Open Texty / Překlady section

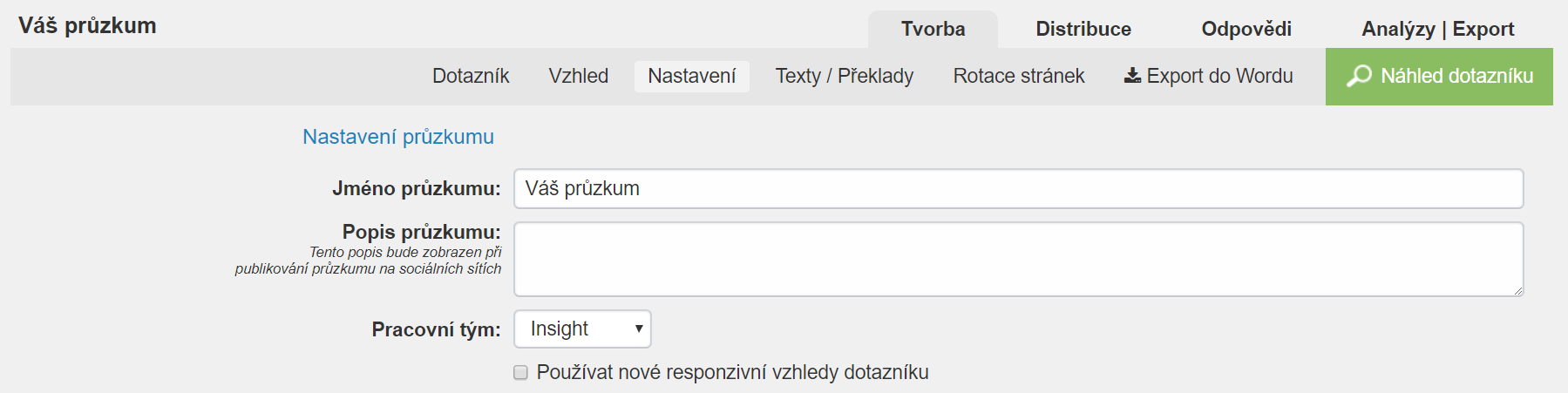pyautogui.click(x=845, y=76)
